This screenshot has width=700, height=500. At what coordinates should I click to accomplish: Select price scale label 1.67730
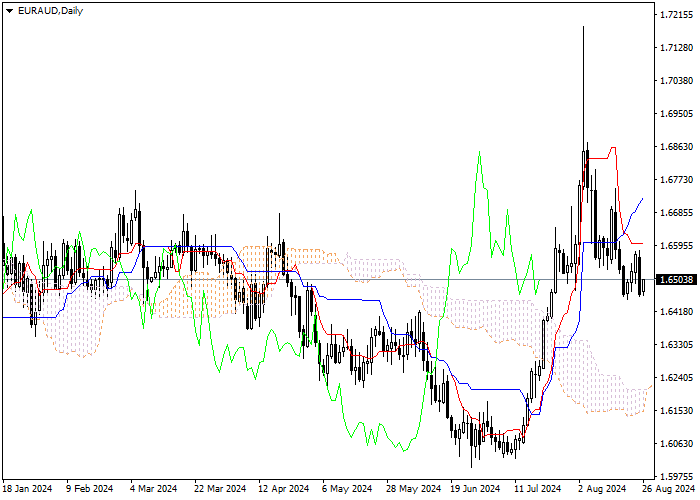click(677, 180)
